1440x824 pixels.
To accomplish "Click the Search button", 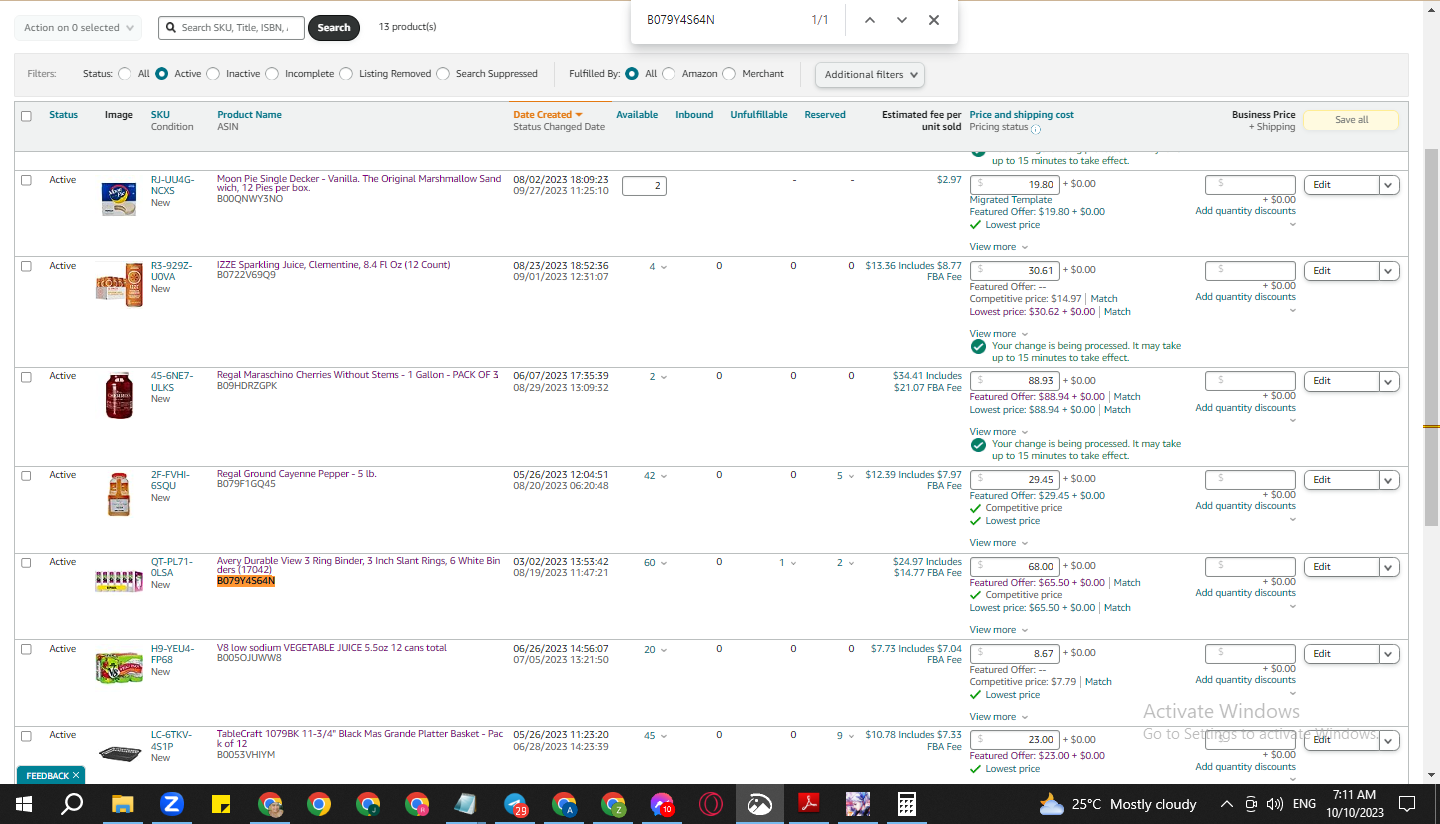I will click(334, 28).
